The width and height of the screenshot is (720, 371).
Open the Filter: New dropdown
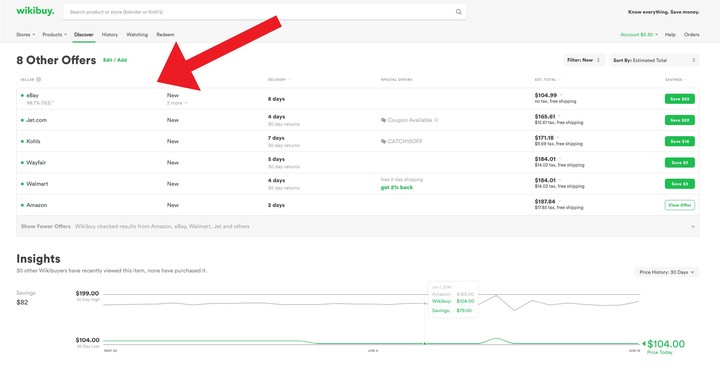(x=584, y=60)
